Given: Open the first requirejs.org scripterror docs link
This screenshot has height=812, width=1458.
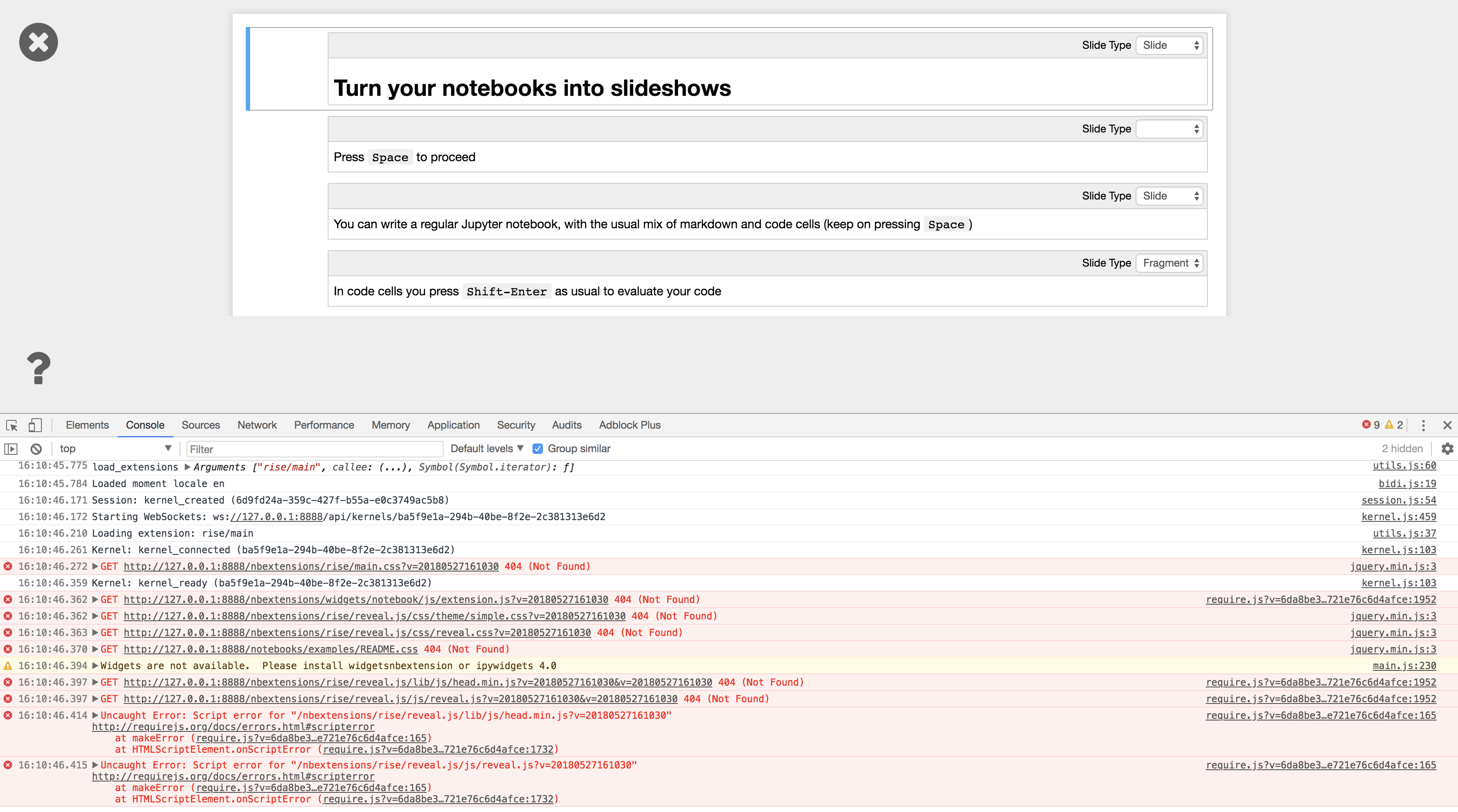Looking at the screenshot, I should click(233, 727).
